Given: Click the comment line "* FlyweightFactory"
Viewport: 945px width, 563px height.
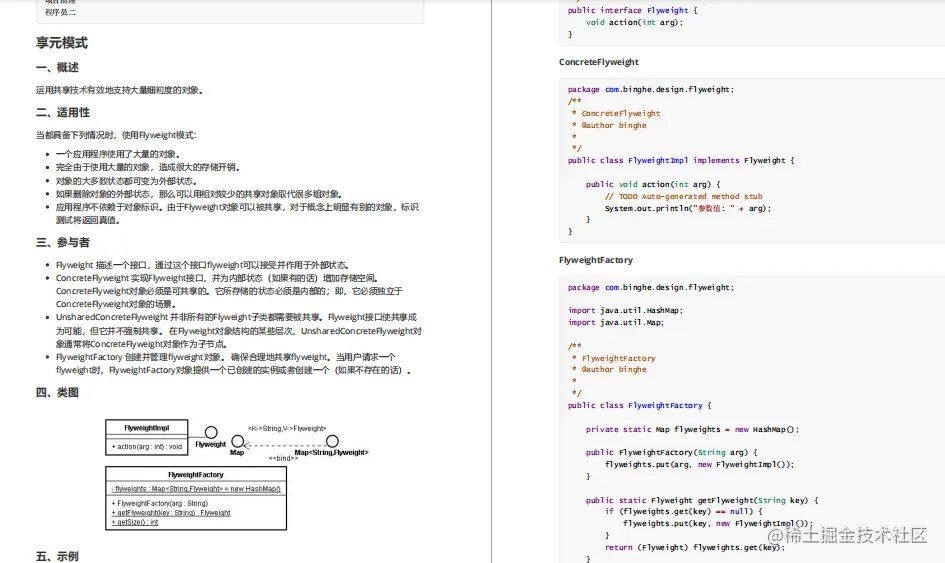Looking at the screenshot, I should (x=614, y=358).
